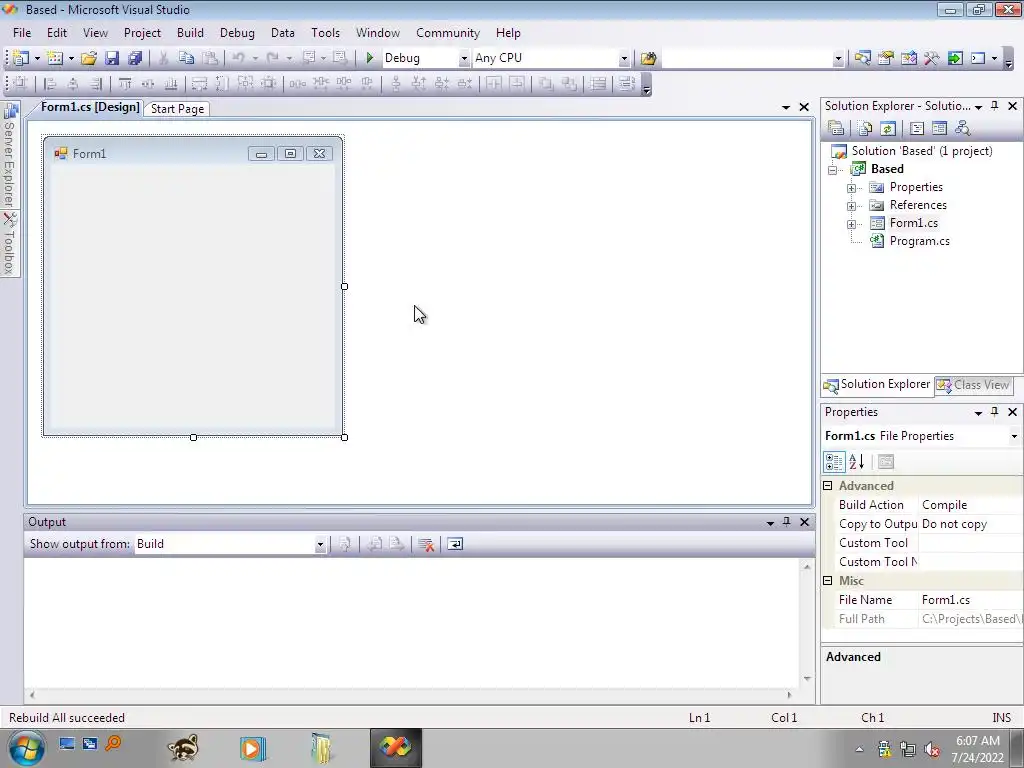Click View Designer icon in Solution Explorer
1024x768 pixels.
939,128
